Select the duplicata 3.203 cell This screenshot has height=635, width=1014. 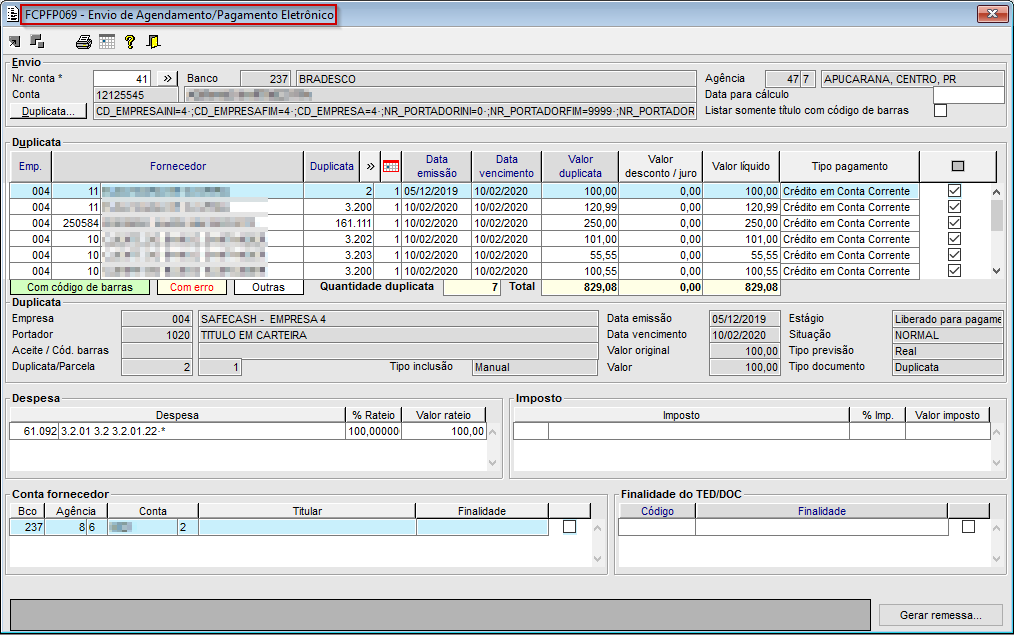(338, 255)
